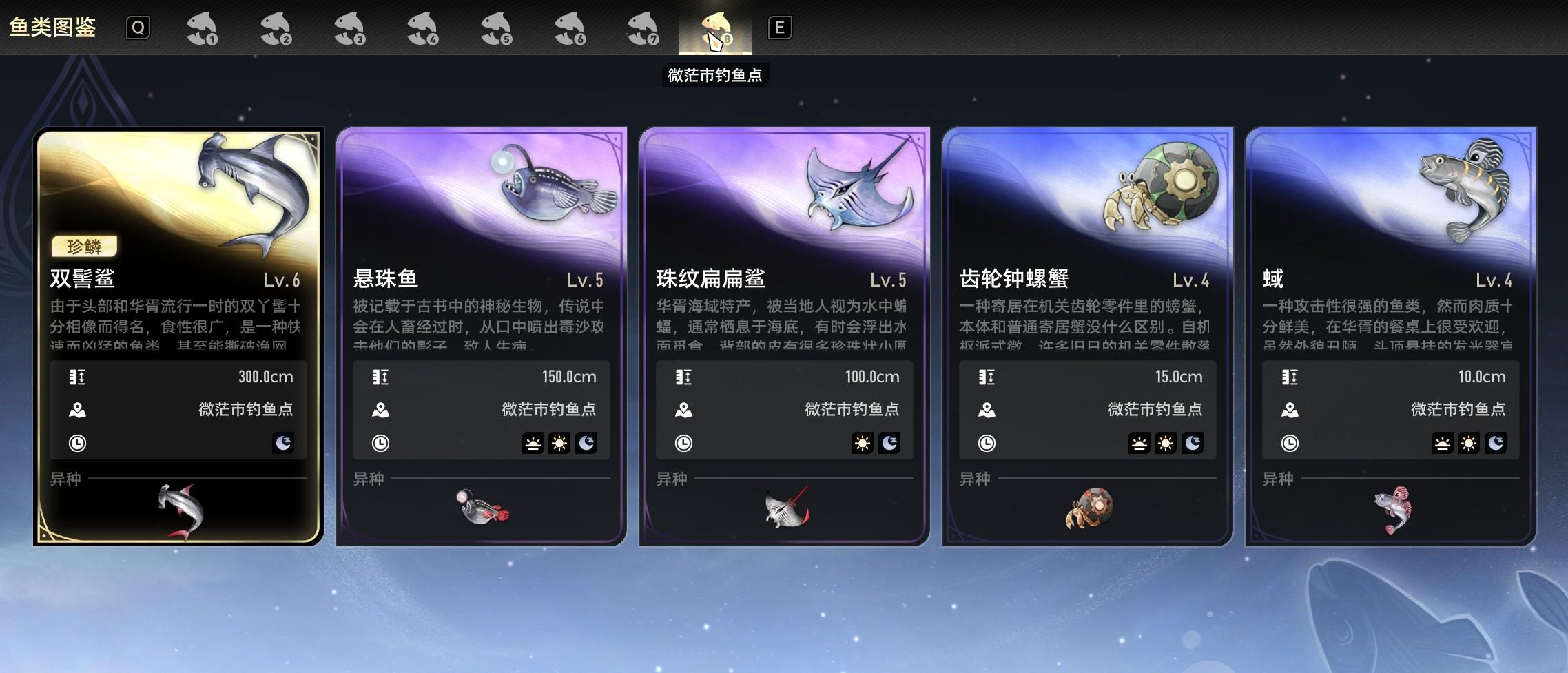Click the night moon icon on 双髻鲨 card

click(x=283, y=443)
